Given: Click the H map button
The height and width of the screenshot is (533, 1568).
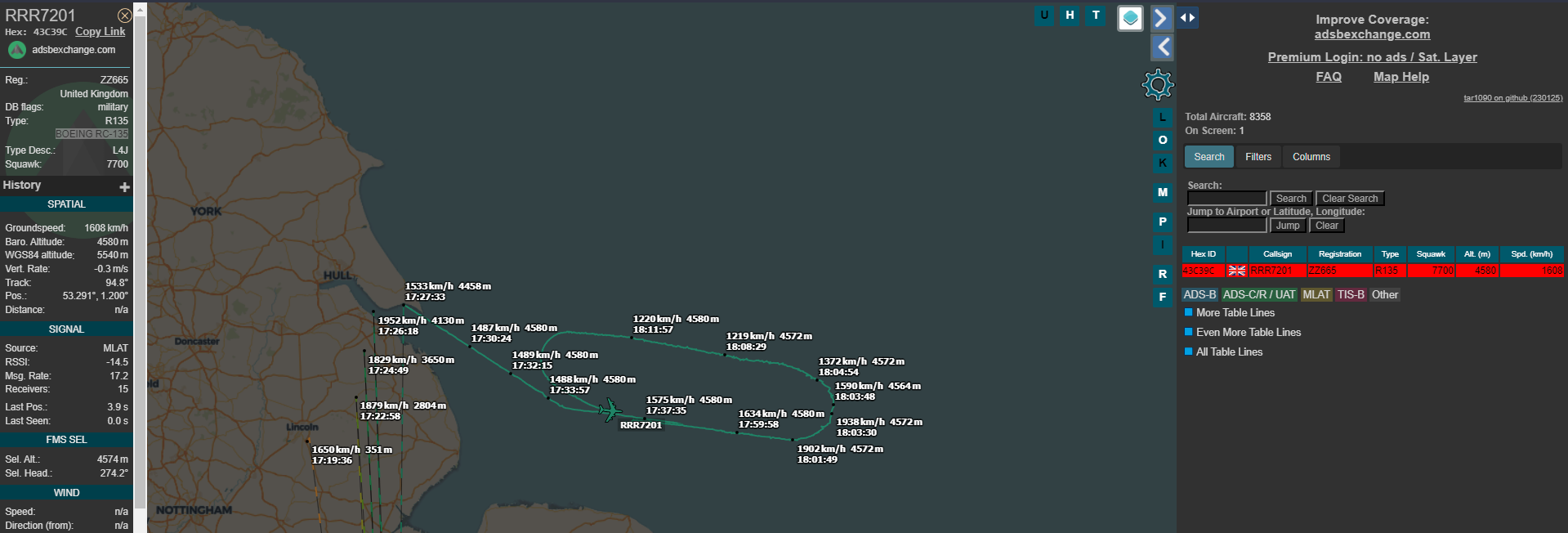Looking at the screenshot, I should click(1070, 16).
